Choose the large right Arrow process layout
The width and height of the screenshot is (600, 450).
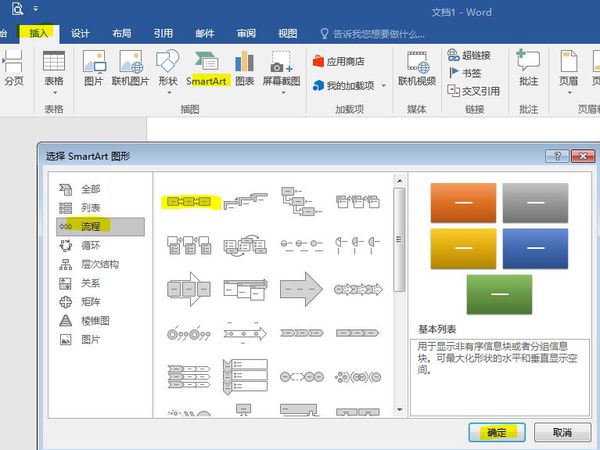[302, 289]
